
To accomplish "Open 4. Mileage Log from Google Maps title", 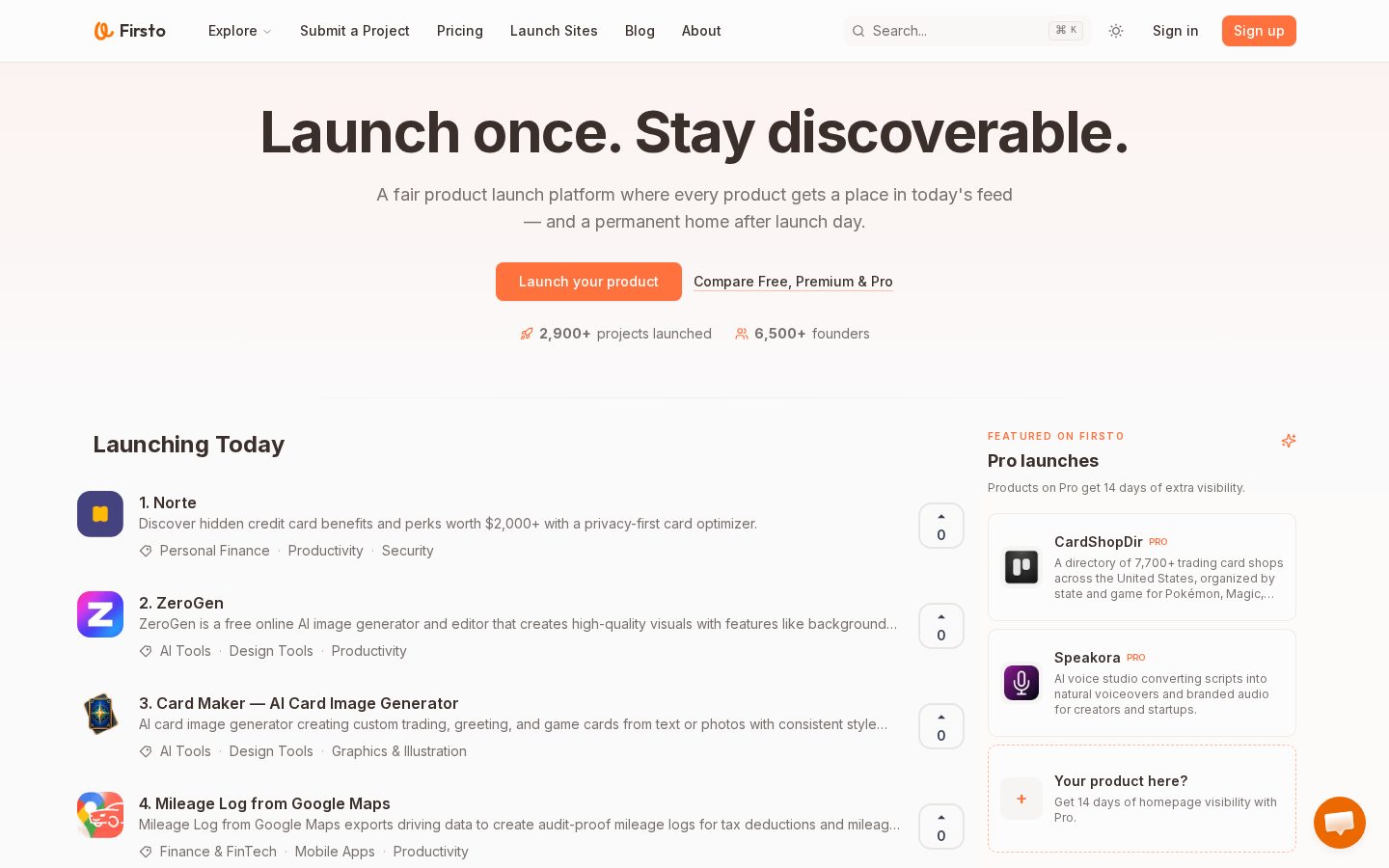I will click(x=264, y=803).
